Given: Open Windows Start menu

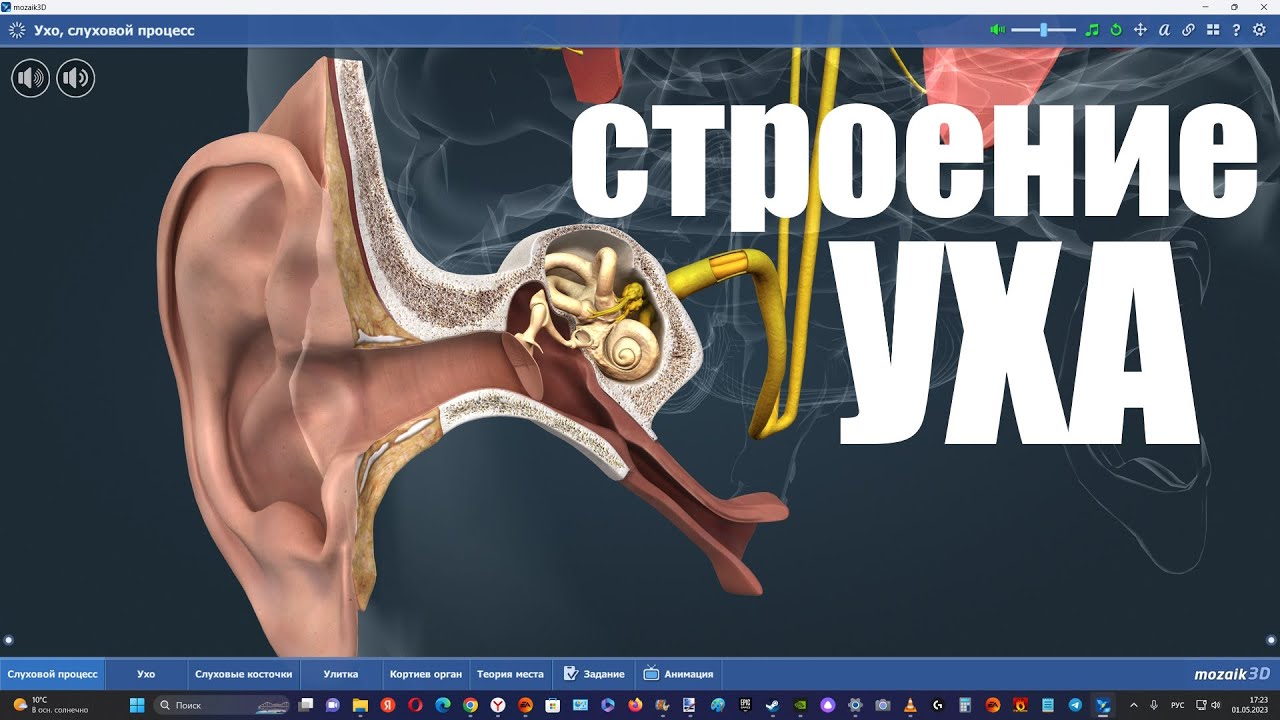Looking at the screenshot, I should click(x=137, y=705).
